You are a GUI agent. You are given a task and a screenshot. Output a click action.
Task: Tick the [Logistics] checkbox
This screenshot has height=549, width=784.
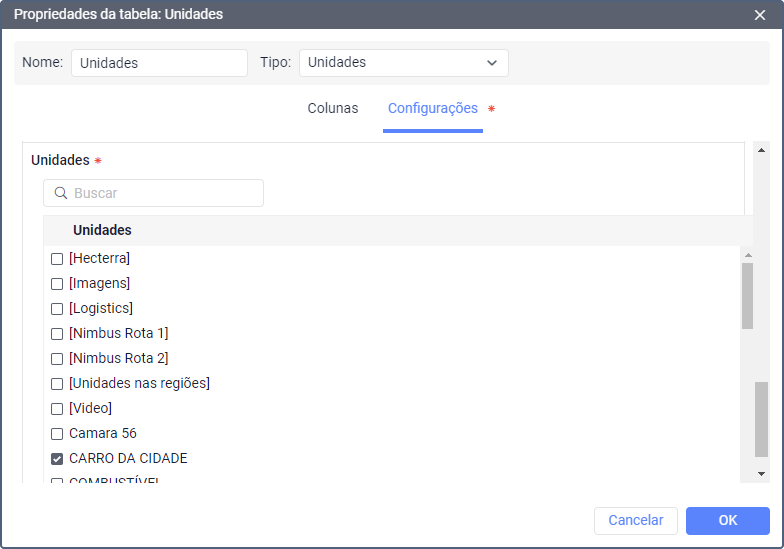tap(57, 309)
